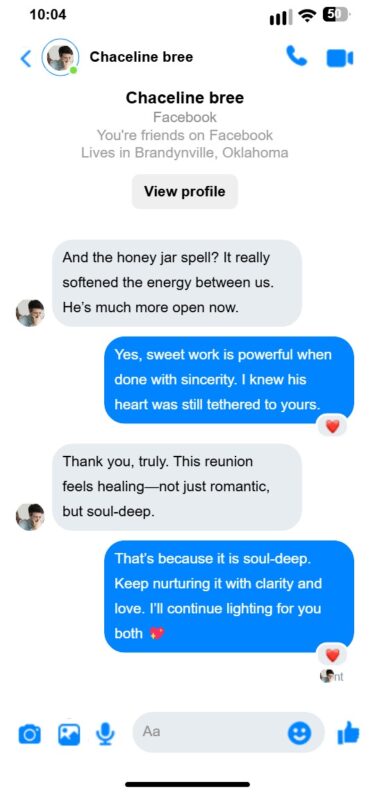
Task: Open the 'Chaceline bree' name in the top header bar
Action: [x=141, y=57]
